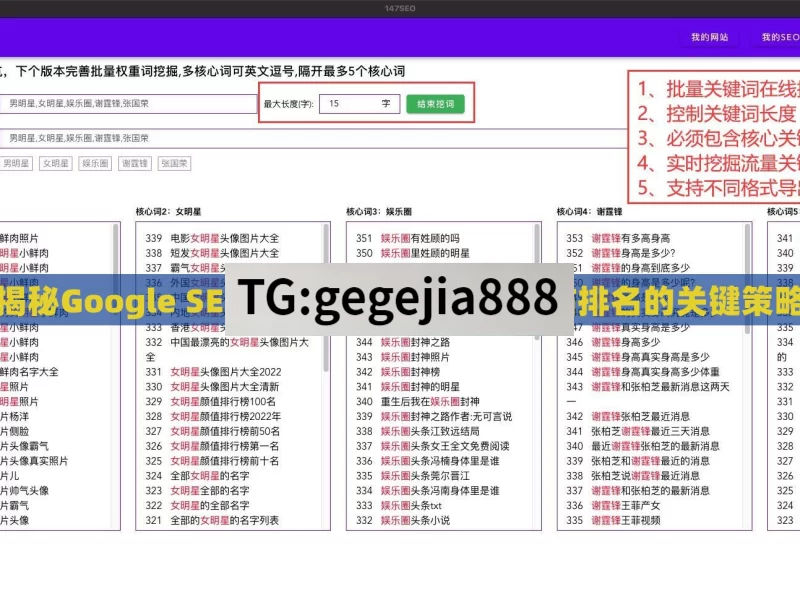Click row 342 谢霆锋张柏芝最近消息
The height and width of the screenshot is (600, 800).
coord(628,416)
